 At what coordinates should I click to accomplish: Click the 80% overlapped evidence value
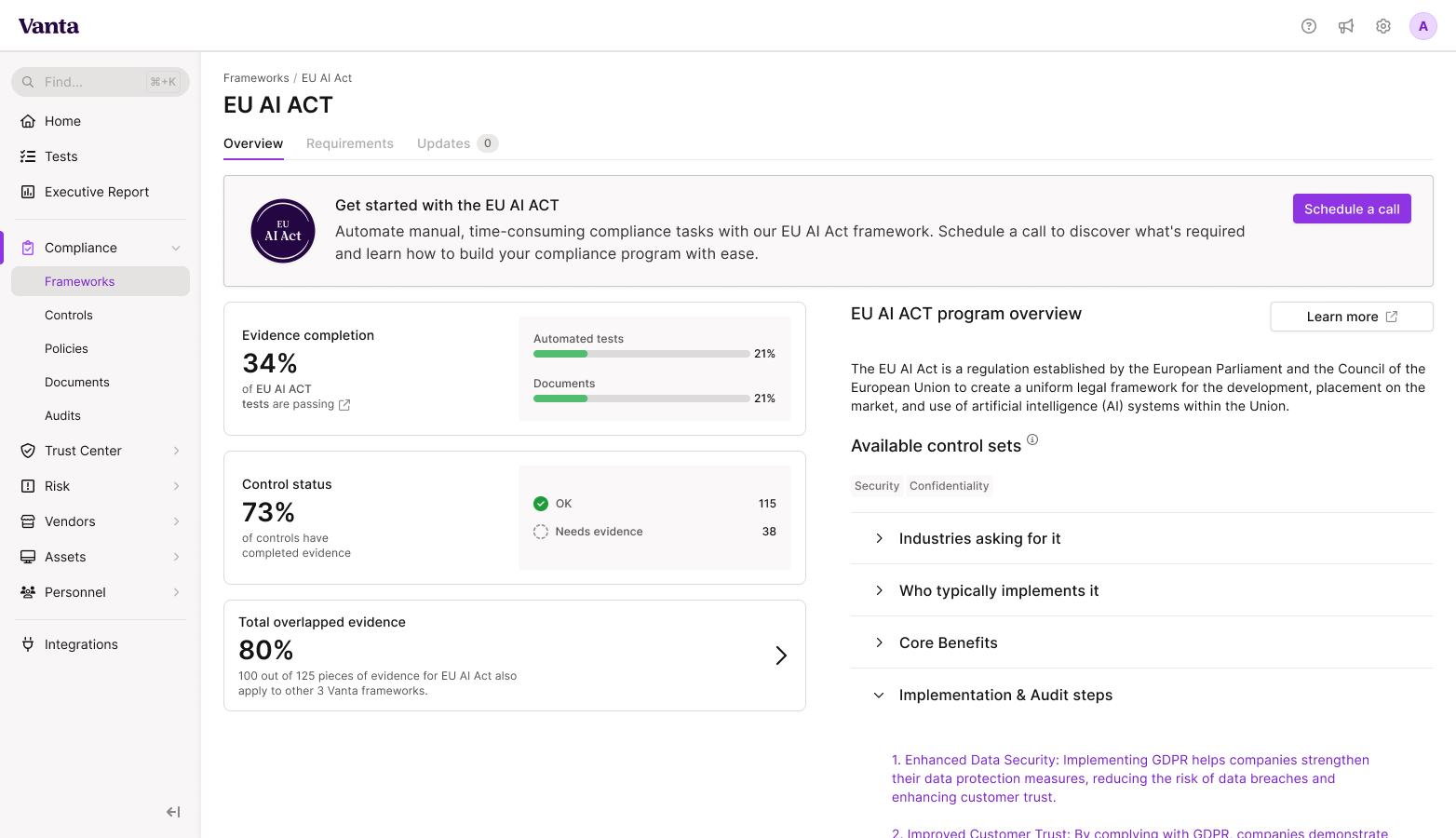point(266,650)
